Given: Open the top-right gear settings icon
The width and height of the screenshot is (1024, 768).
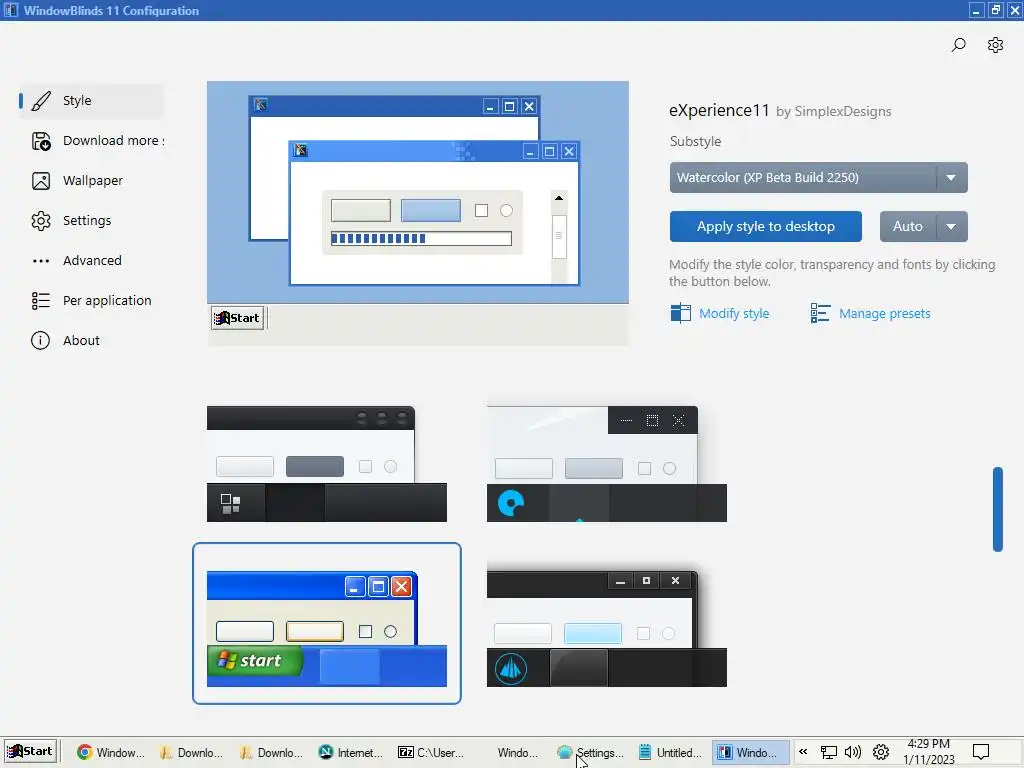Looking at the screenshot, I should pyautogui.click(x=995, y=45).
